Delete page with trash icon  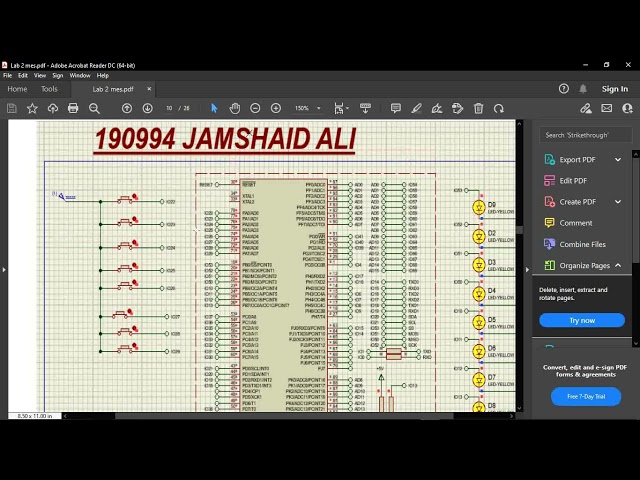478,108
